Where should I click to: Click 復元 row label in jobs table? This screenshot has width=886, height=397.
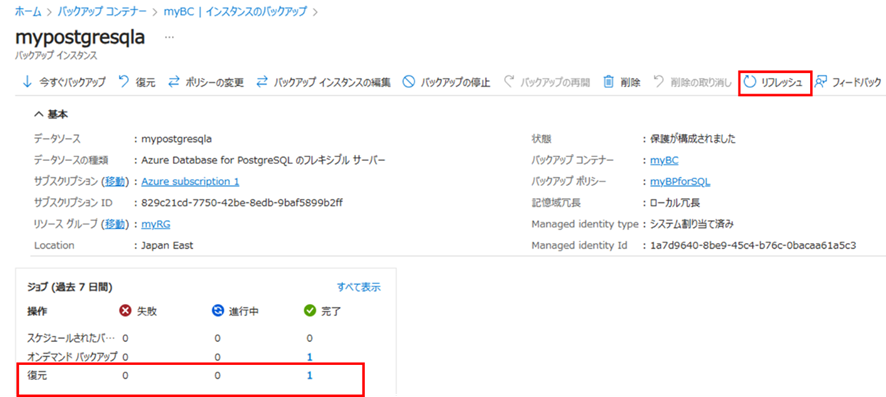coord(37,376)
